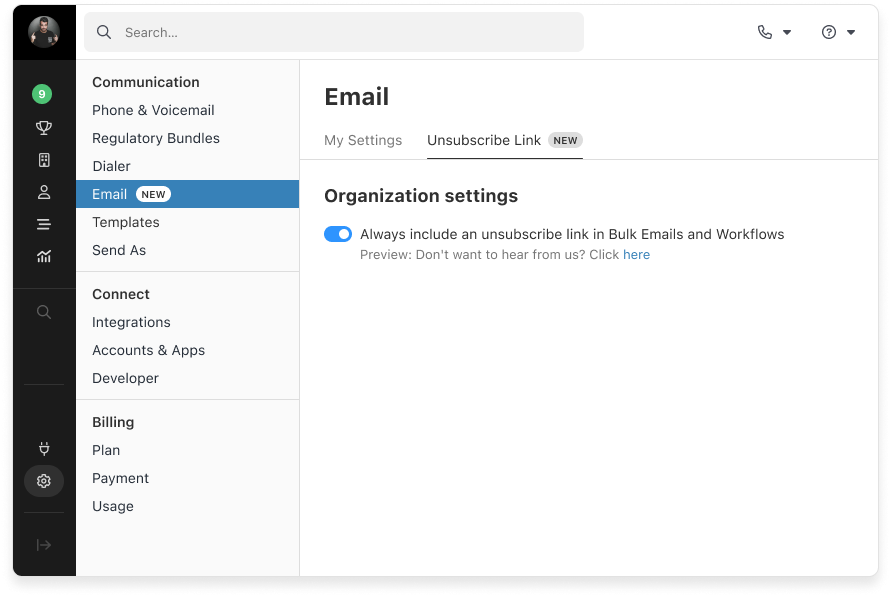Image resolution: width=891 pixels, height=597 pixels.
Task: Click the Communication section heading
Action: [146, 82]
